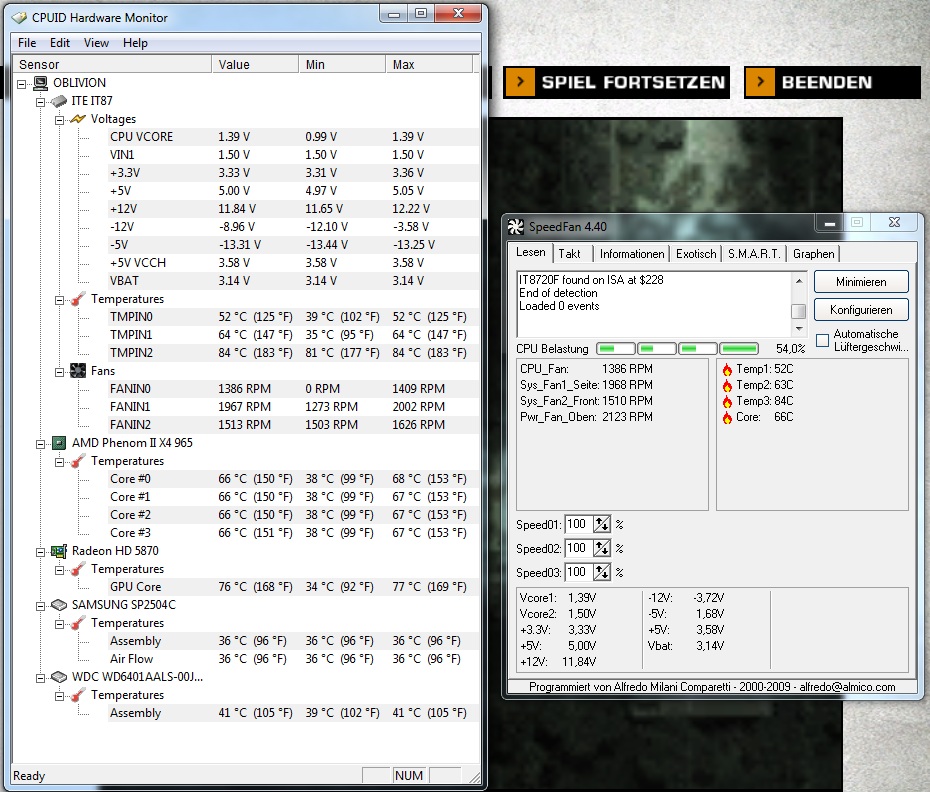Click the Konfigurieren button

861,310
